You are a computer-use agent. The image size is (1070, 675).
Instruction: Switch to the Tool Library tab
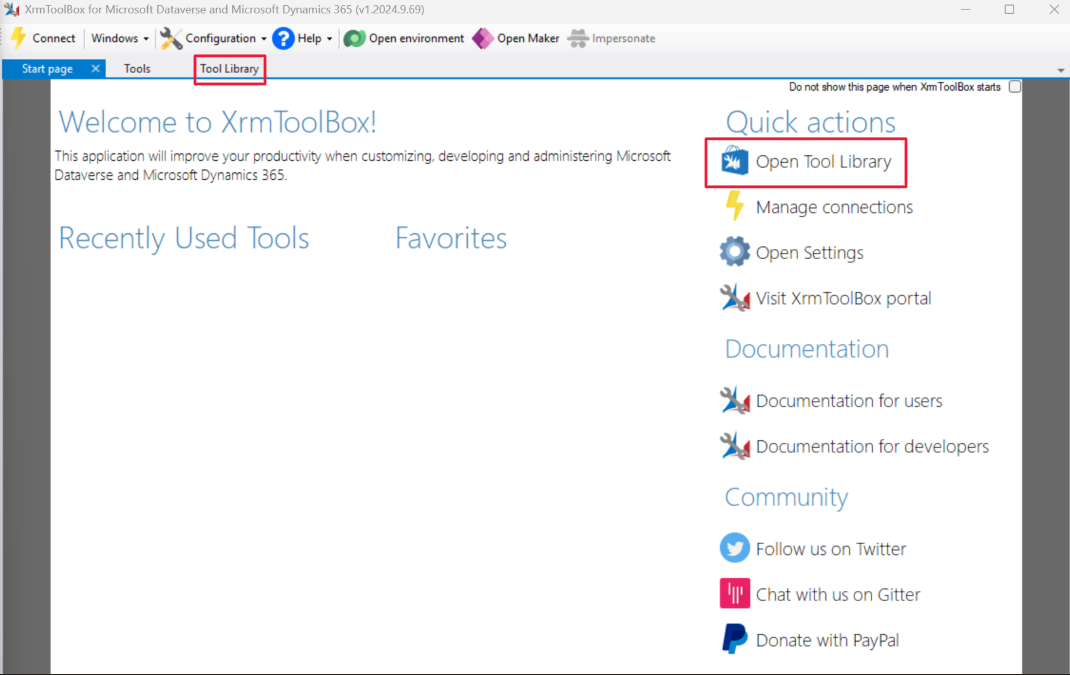click(229, 69)
